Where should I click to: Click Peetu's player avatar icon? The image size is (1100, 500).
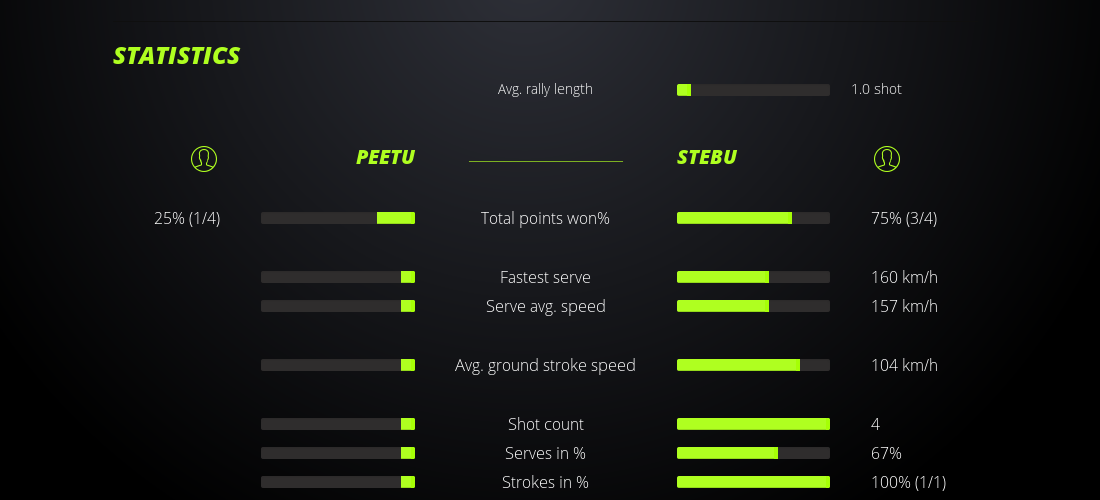click(204, 158)
